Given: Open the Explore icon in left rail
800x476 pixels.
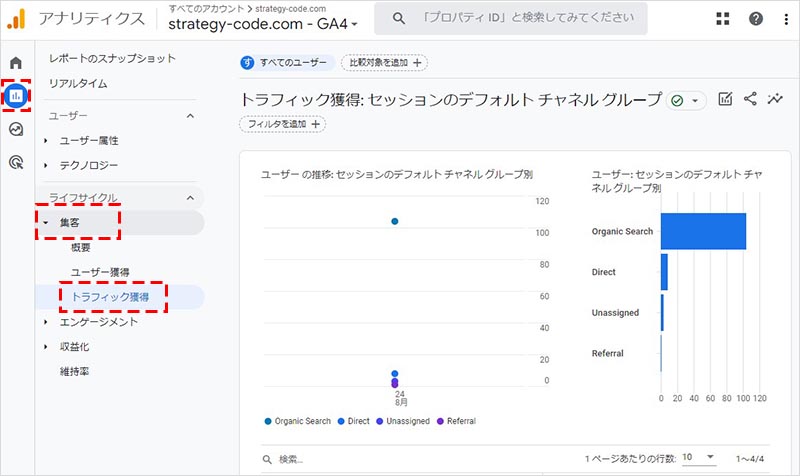Looking at the screenshot, I should 16,129.
